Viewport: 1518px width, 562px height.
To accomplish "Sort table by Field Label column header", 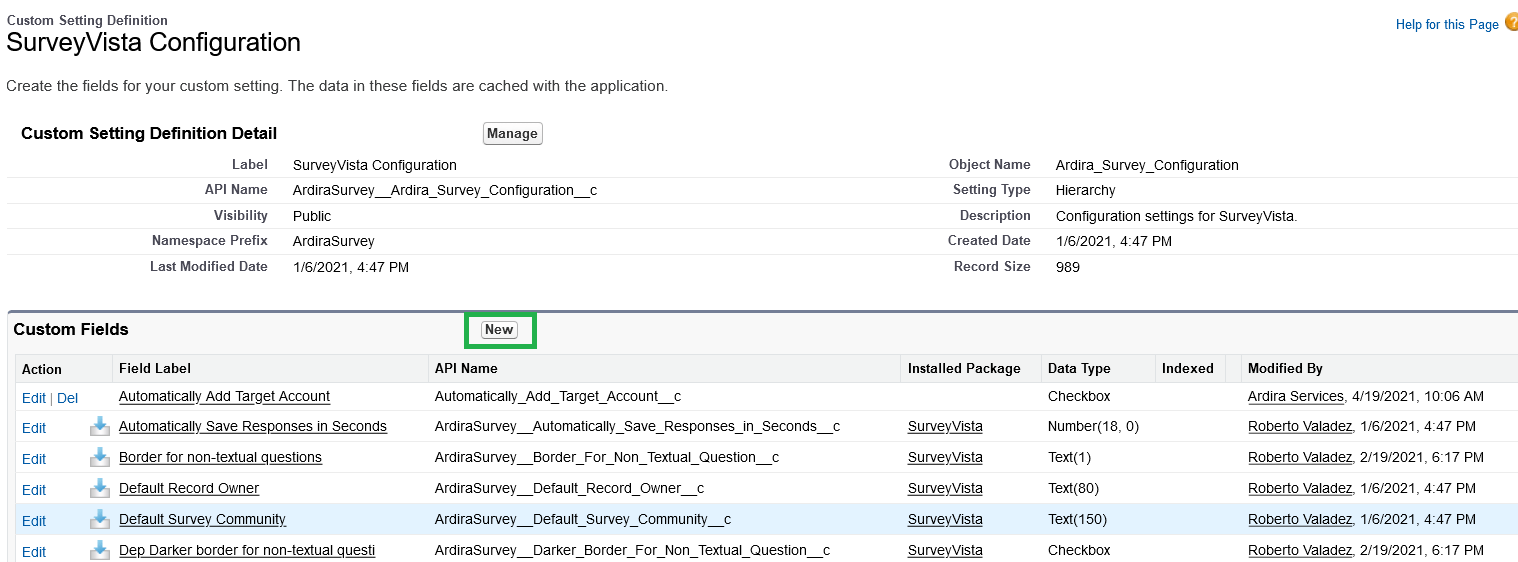I will 155,369.
